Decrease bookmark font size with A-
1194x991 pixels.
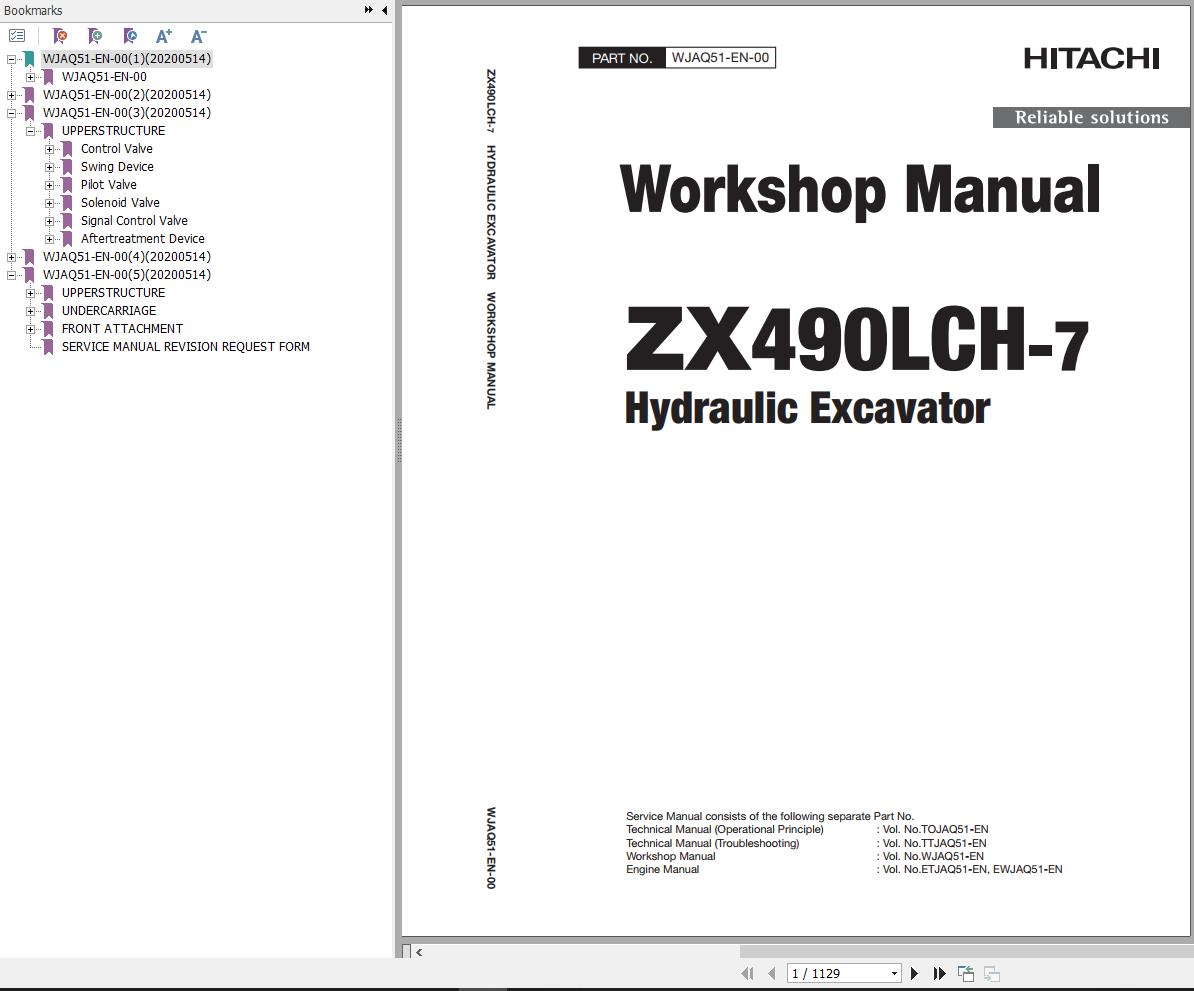point(198,36)
